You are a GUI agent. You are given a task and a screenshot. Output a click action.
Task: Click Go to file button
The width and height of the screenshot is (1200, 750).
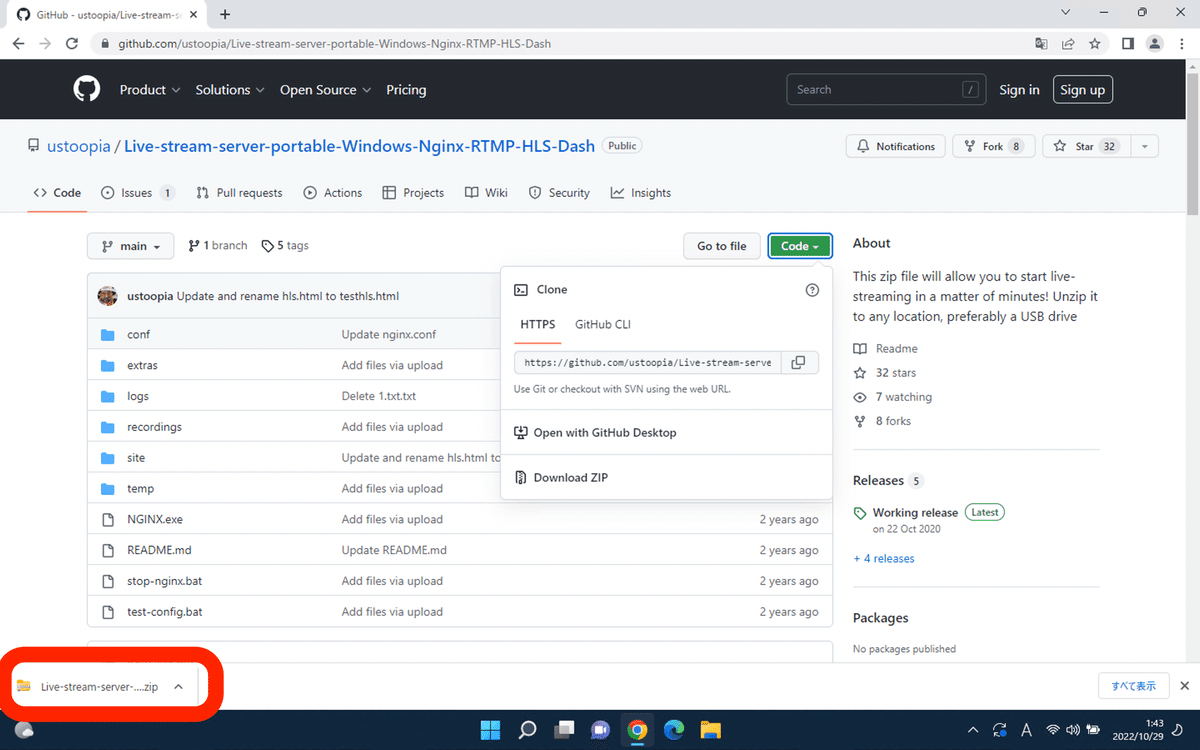click(722, 246)
